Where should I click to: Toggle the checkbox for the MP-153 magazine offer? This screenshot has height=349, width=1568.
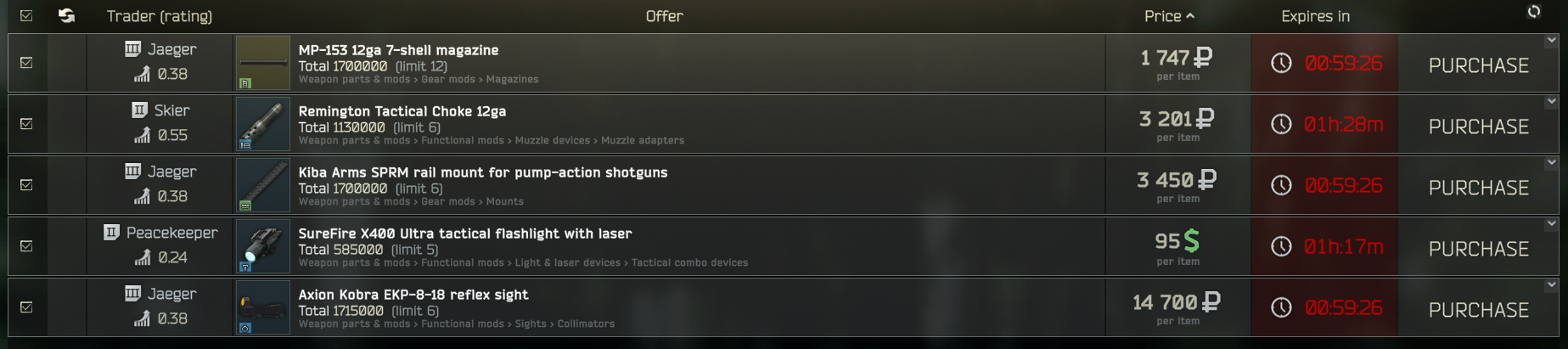(26, 63)
